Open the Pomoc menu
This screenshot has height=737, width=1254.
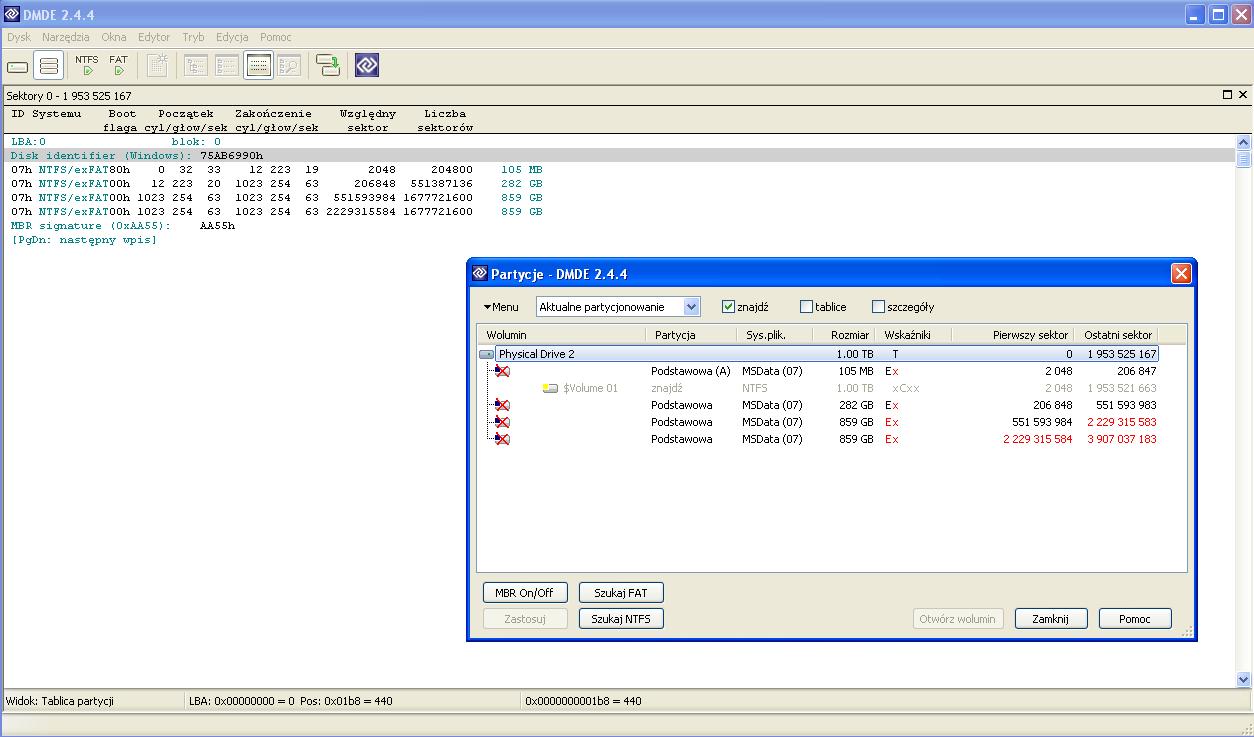[276, 37]
